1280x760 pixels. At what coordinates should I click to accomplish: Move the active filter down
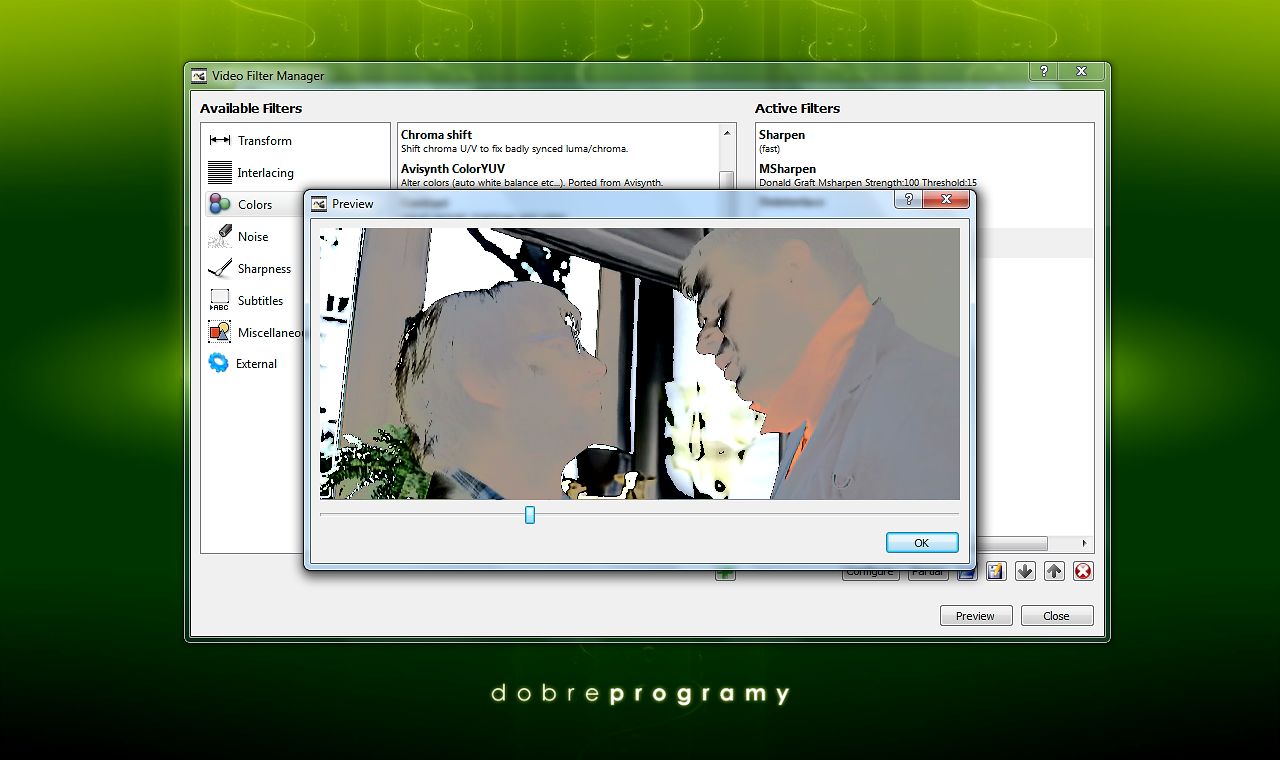click(1025, 571)
